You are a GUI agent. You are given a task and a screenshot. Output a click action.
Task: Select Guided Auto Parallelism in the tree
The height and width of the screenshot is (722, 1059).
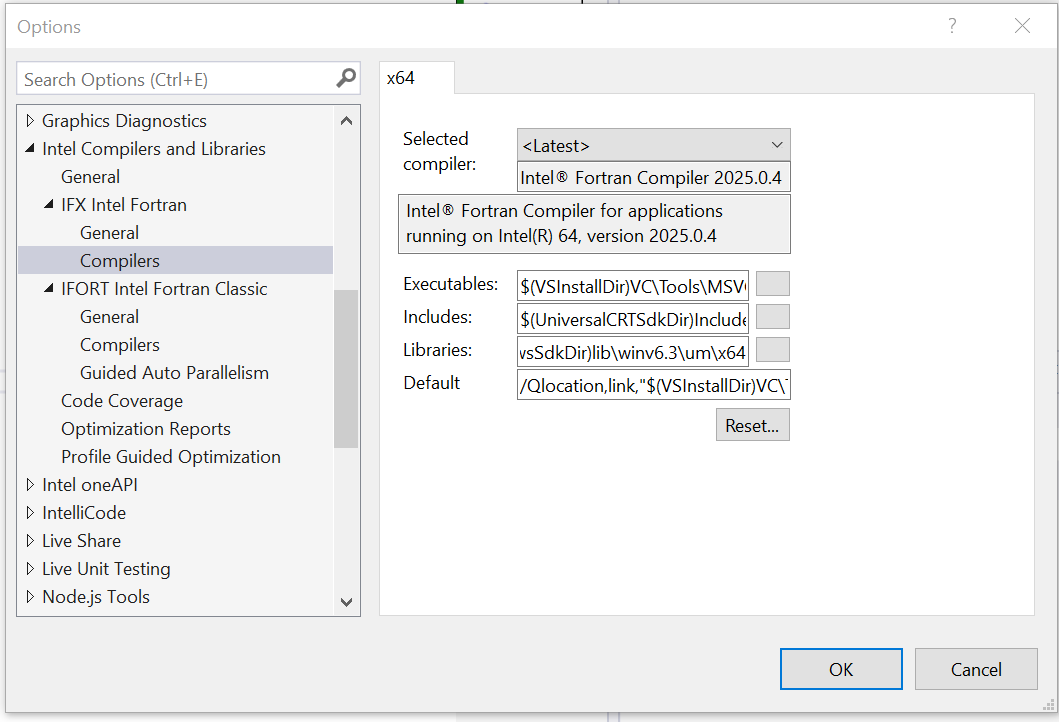173,372
